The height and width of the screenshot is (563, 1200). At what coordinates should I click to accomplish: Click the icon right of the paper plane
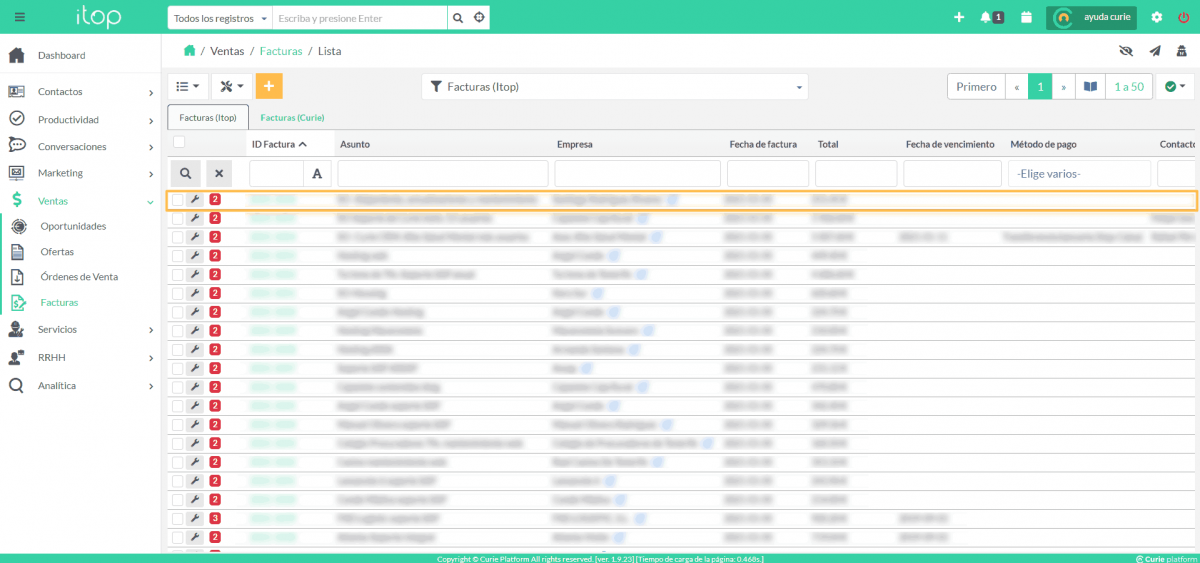[1181, 51]
